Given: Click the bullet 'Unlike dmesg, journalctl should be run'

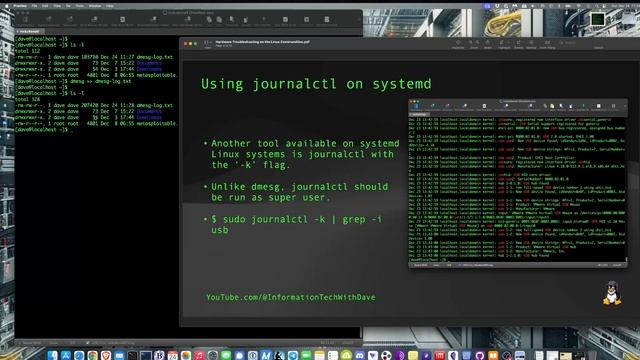Looking at the screenshot, I should 300,192.
